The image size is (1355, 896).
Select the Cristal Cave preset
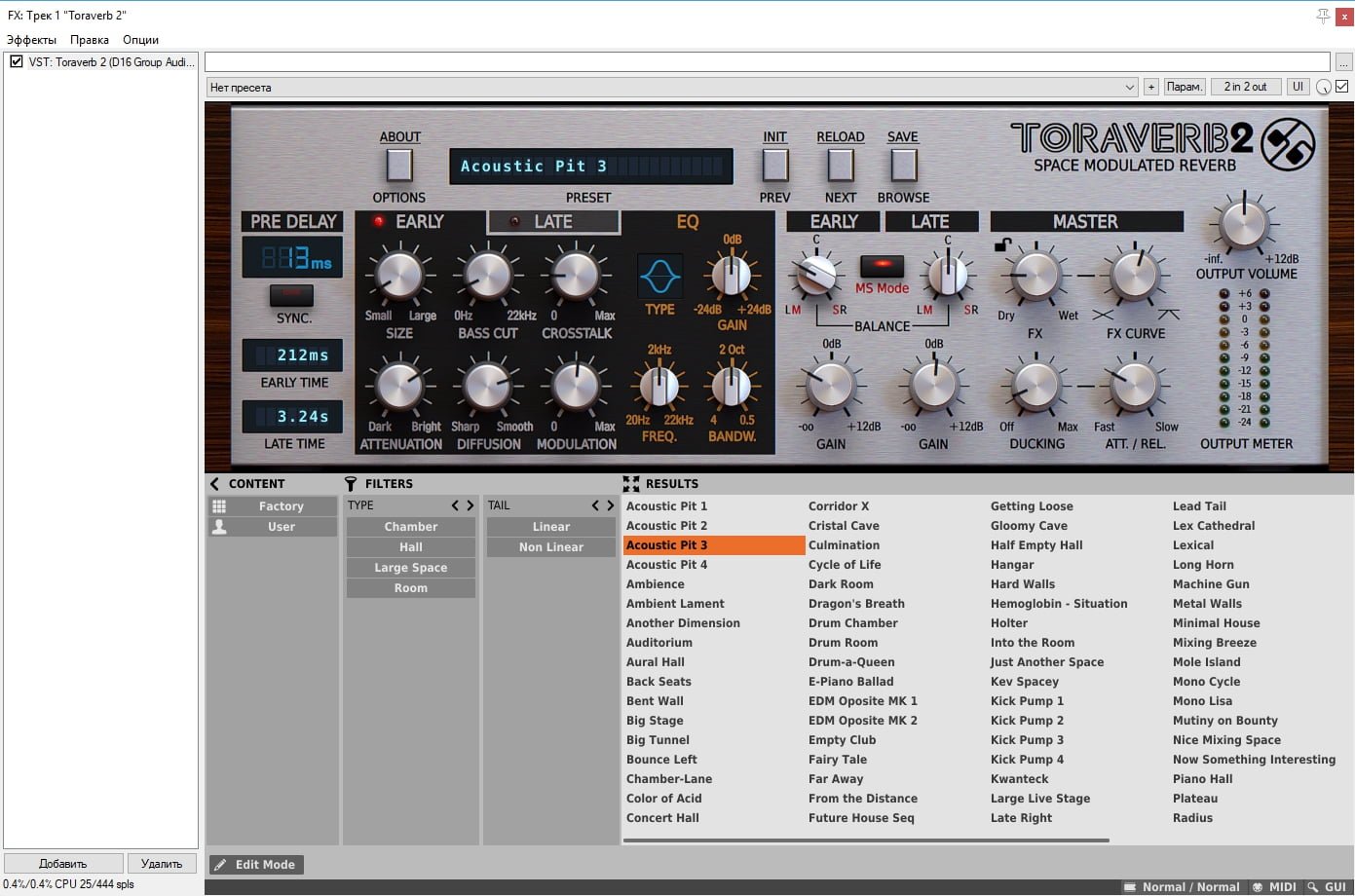click(x=844, y=526)
